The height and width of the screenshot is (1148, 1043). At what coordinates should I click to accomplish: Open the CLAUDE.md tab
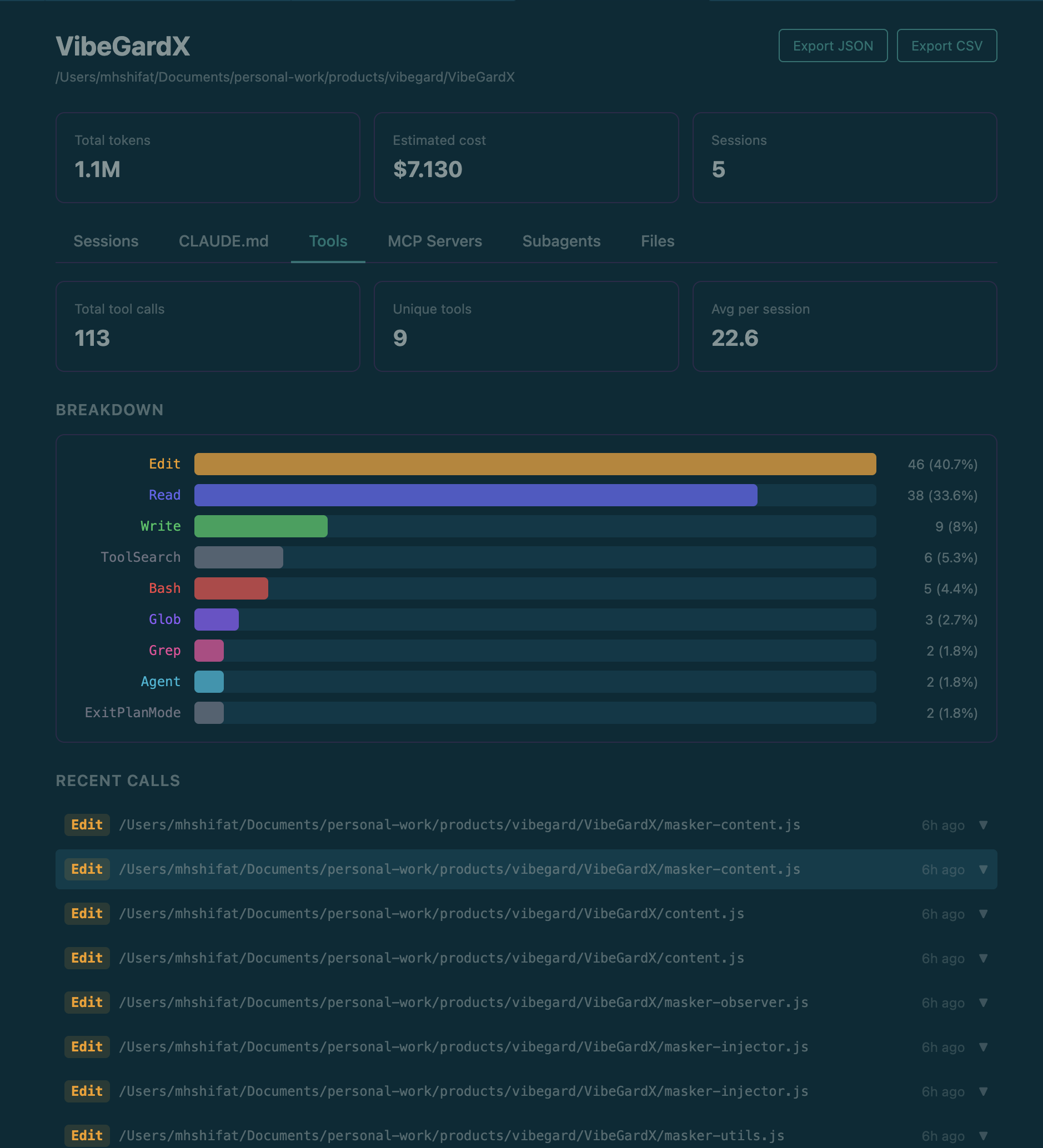223,241
